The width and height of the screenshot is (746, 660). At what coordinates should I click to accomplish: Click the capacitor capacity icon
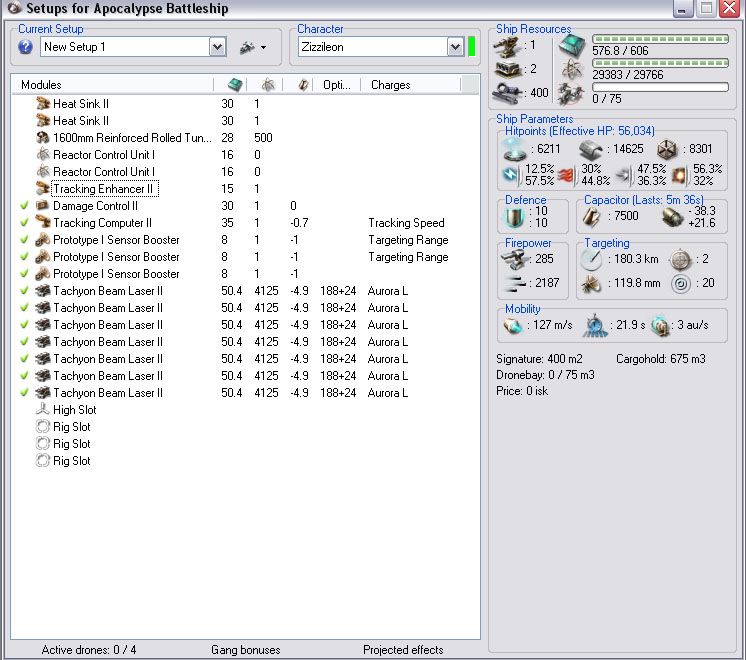tap(592, 217)
